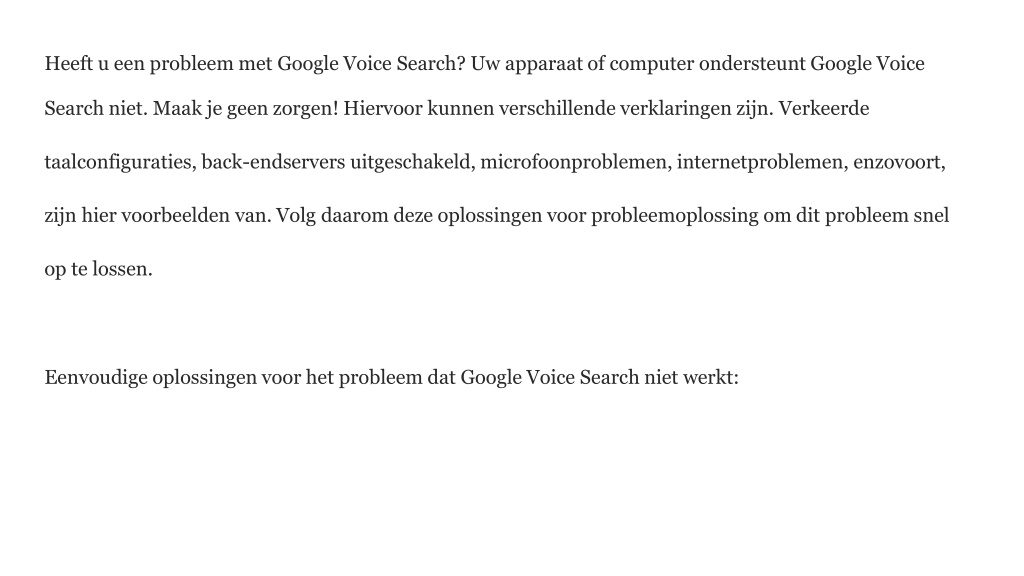This screenshot has height=576, width=1024.
Task: Click the word "uitgeschakeld"
Action: point(413,163)
